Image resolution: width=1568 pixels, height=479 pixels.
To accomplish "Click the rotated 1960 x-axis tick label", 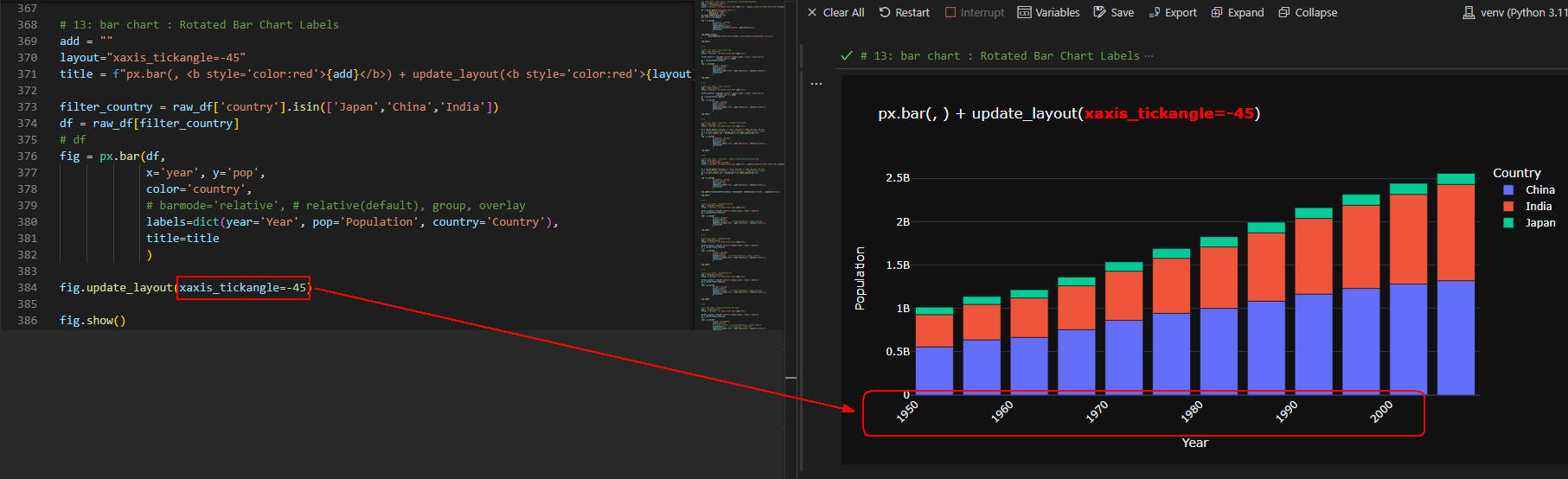I will pos(1002,411).
